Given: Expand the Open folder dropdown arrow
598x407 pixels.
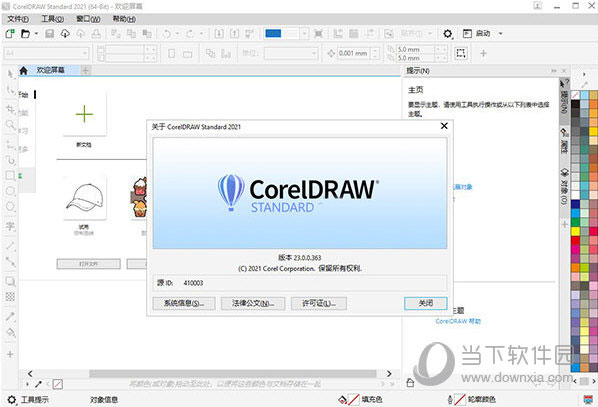Looking at the screenshot, I should 36,34.
